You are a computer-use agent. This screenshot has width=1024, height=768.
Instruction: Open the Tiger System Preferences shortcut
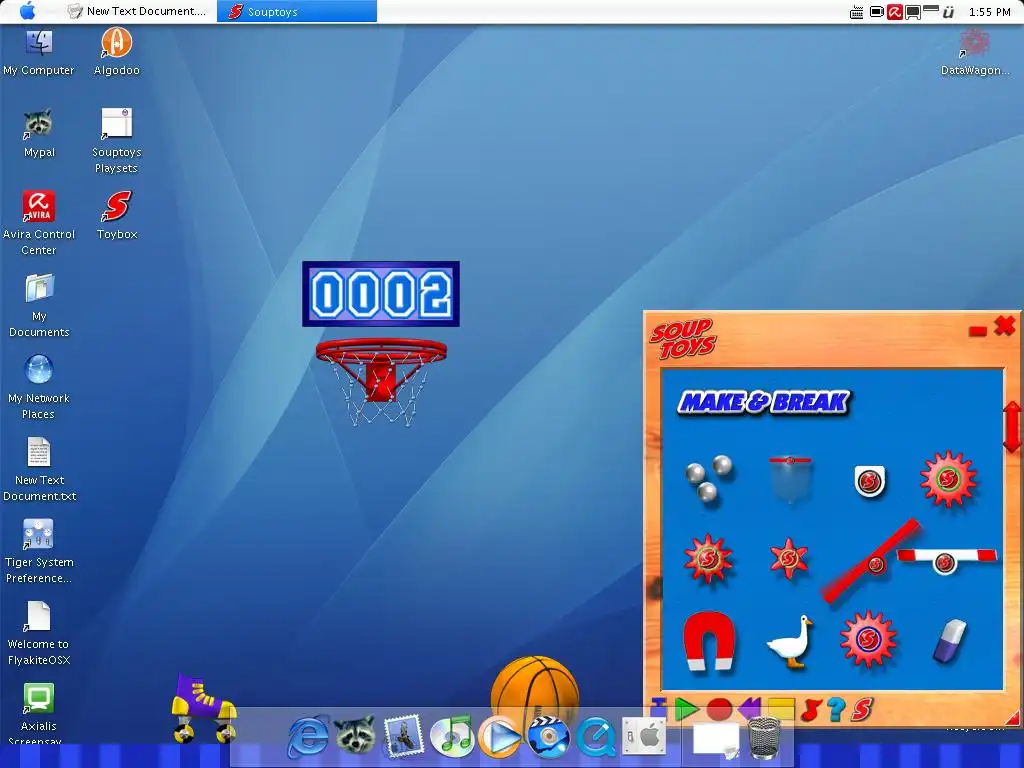click(39, 552)
